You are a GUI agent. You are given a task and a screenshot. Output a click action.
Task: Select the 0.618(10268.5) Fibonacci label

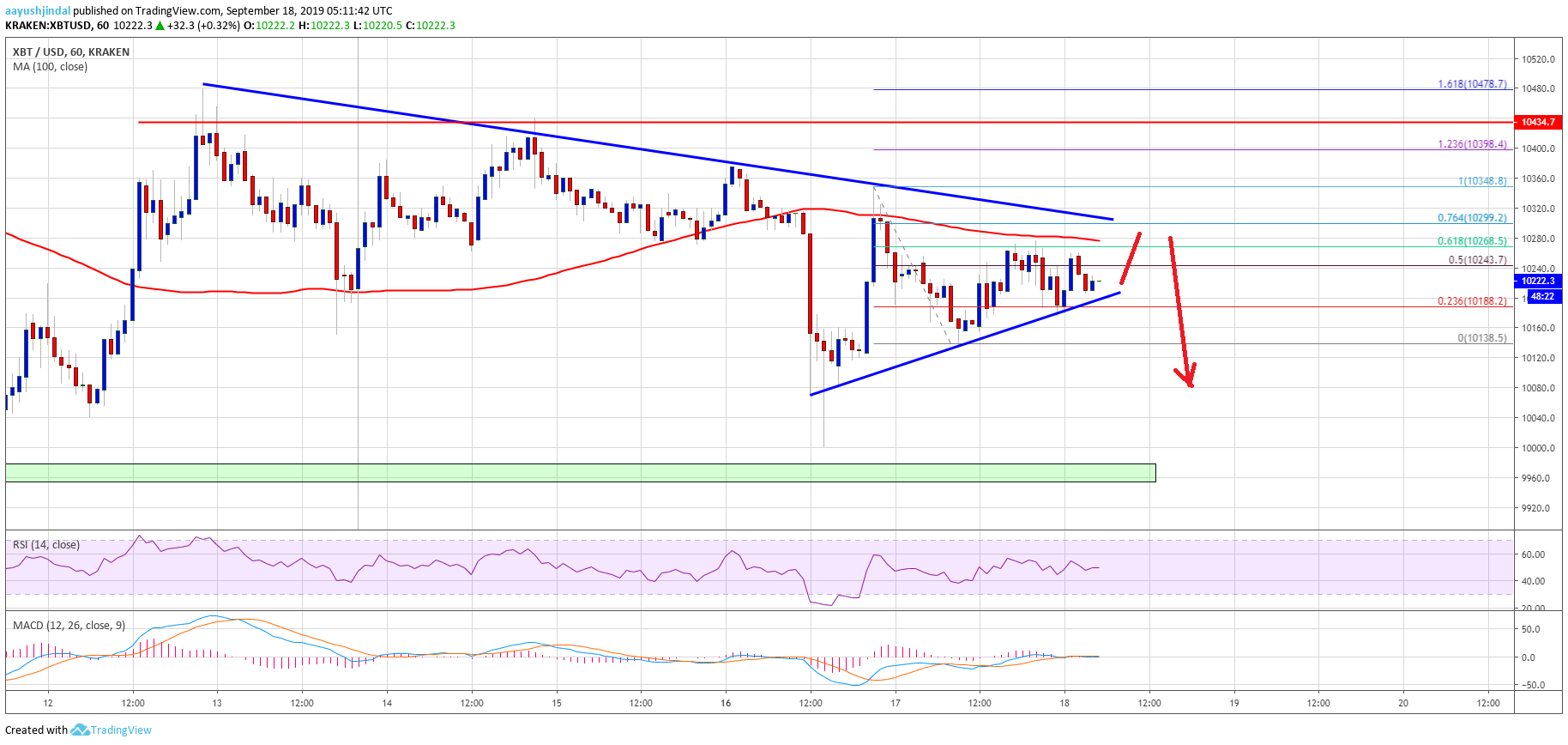pyautogui.click(x=1472, y=241)
